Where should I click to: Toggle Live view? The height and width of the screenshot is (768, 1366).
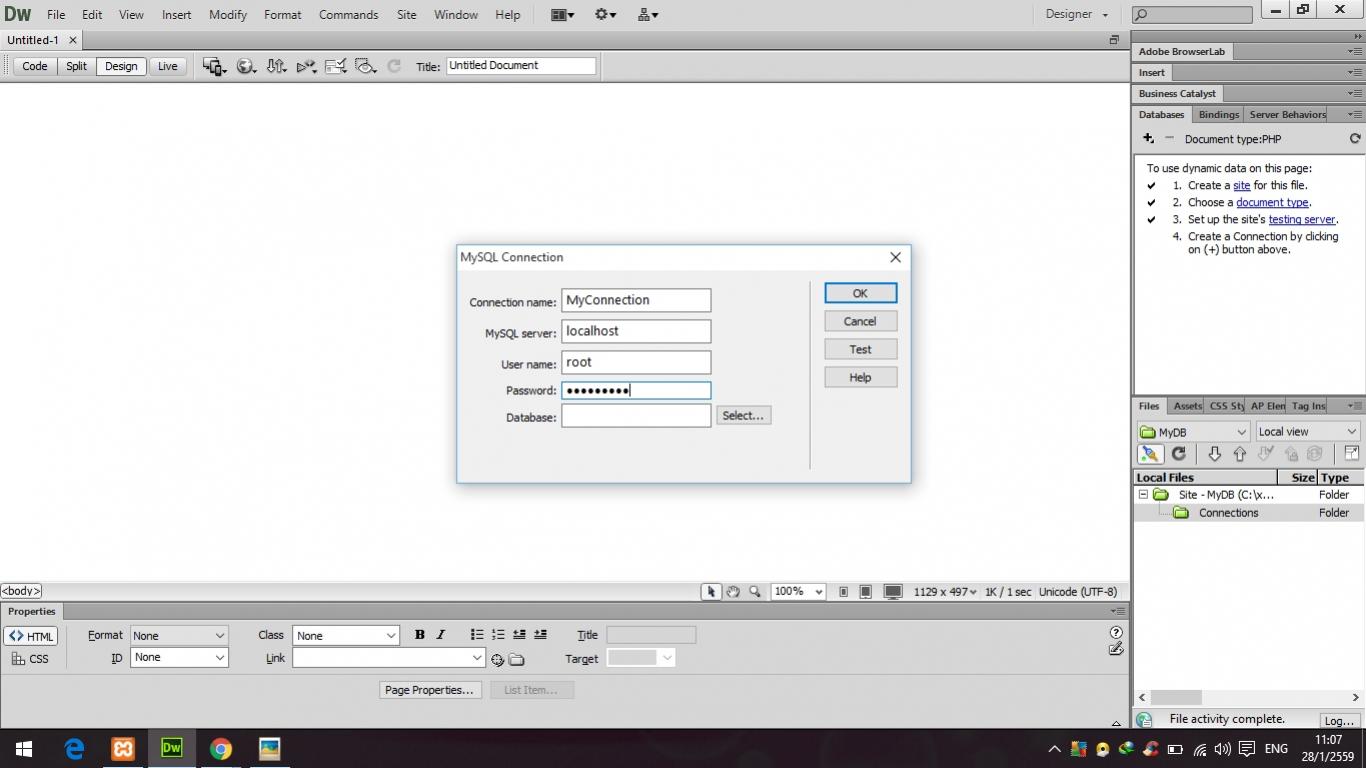click(x=168, y=66)
